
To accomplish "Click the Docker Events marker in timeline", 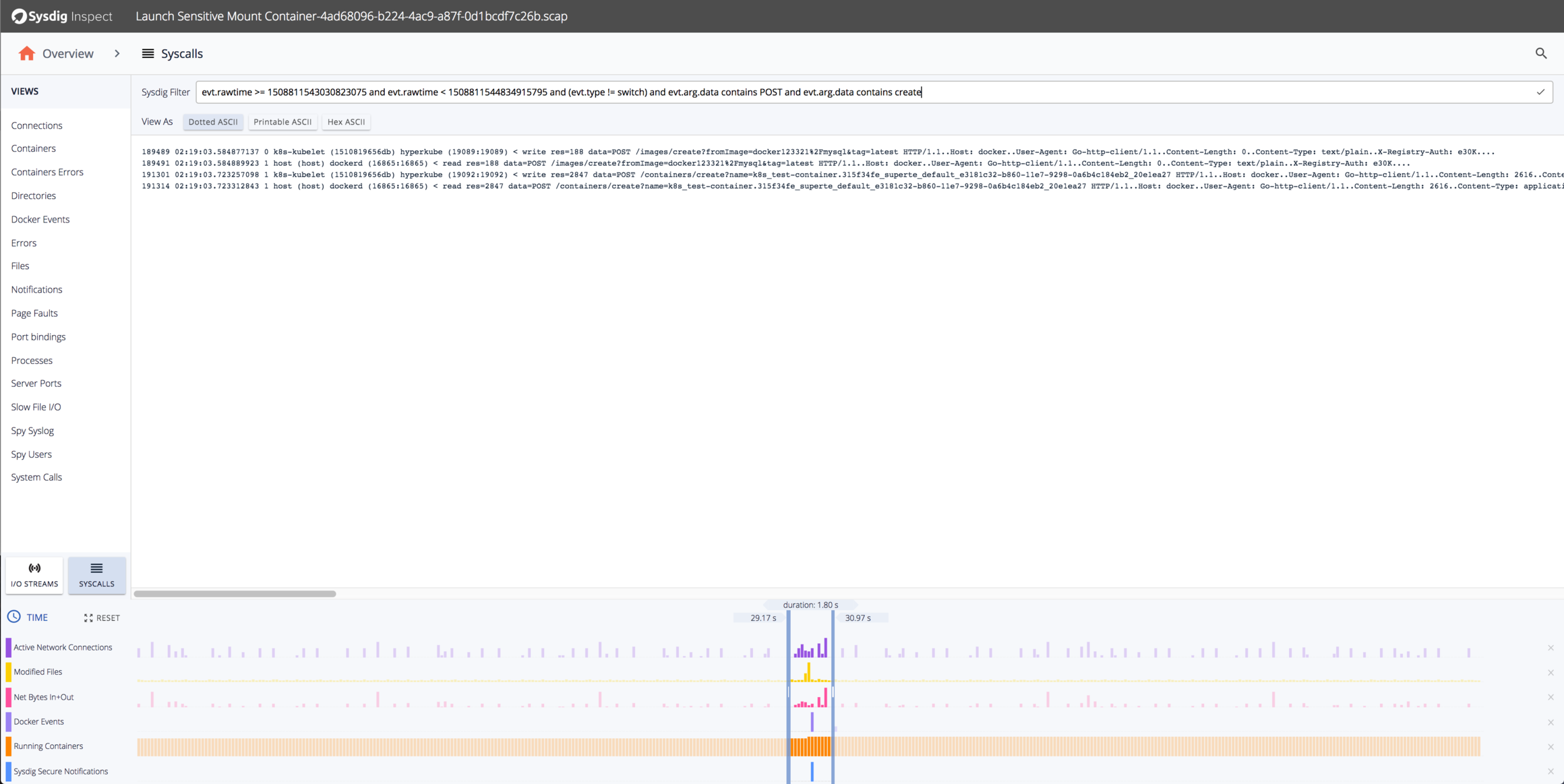I will [x=812, y=722].
